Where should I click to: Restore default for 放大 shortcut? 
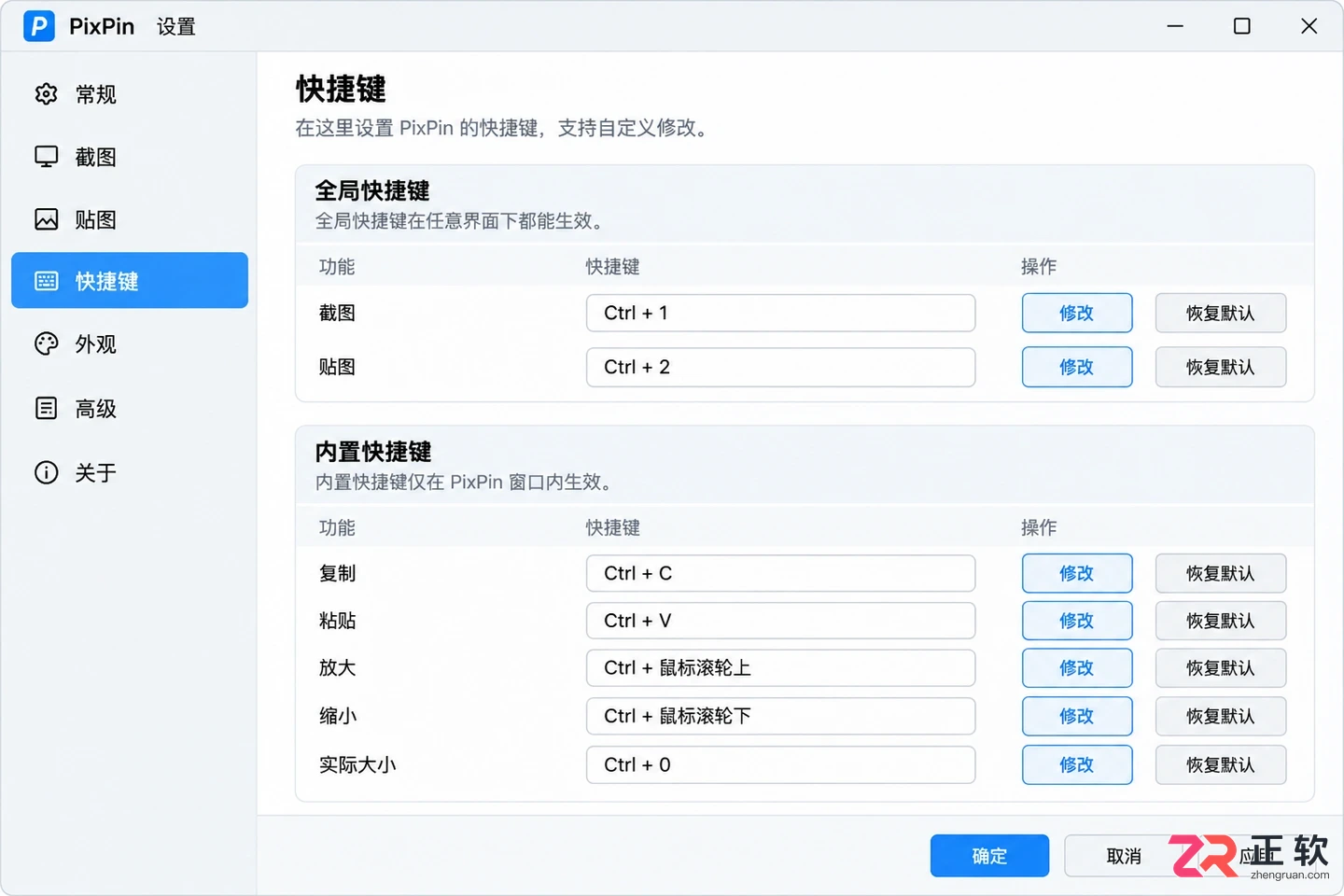click(1221, 668)
